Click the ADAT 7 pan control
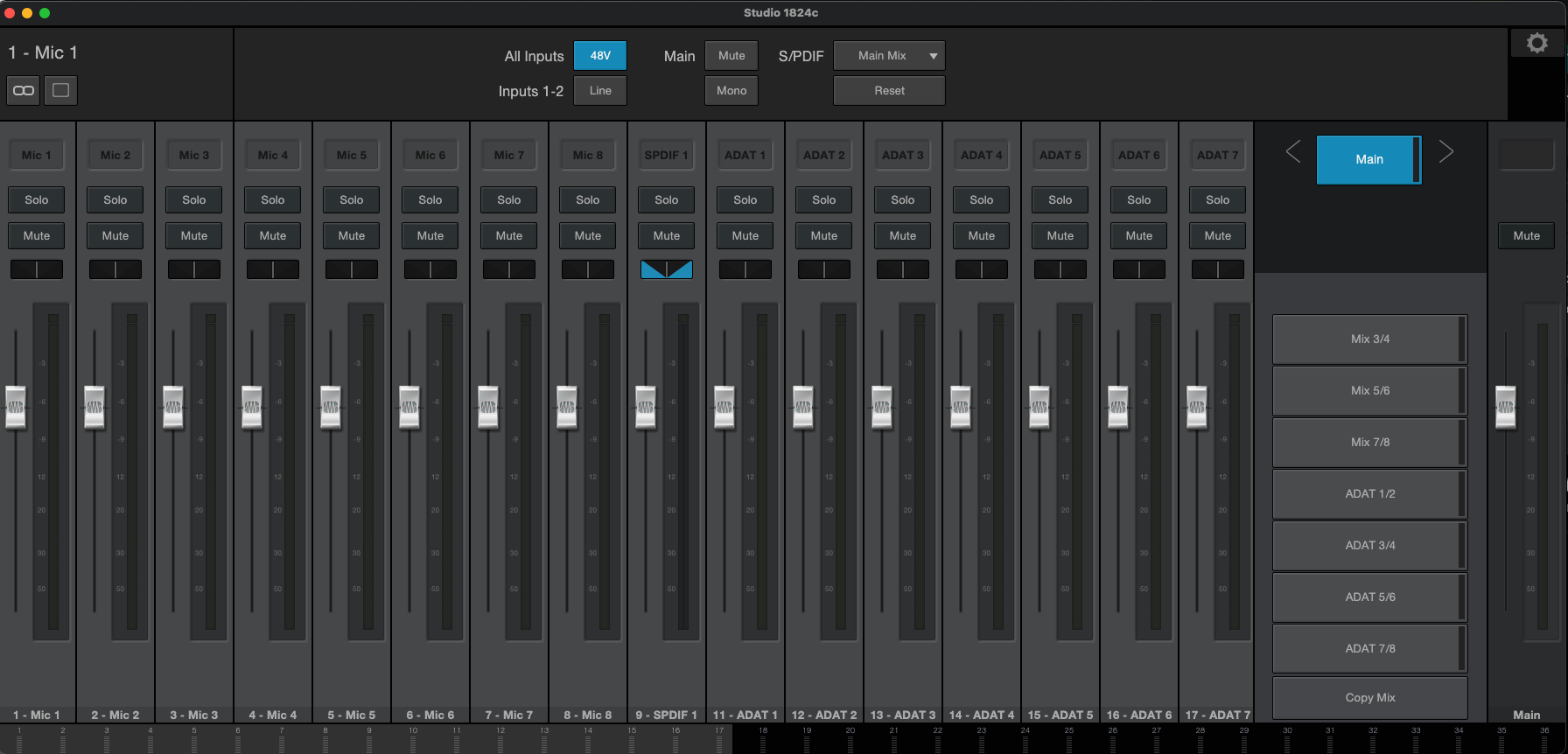Image resolution: width=1568 pixels, height=754 pixels. 1217,269
